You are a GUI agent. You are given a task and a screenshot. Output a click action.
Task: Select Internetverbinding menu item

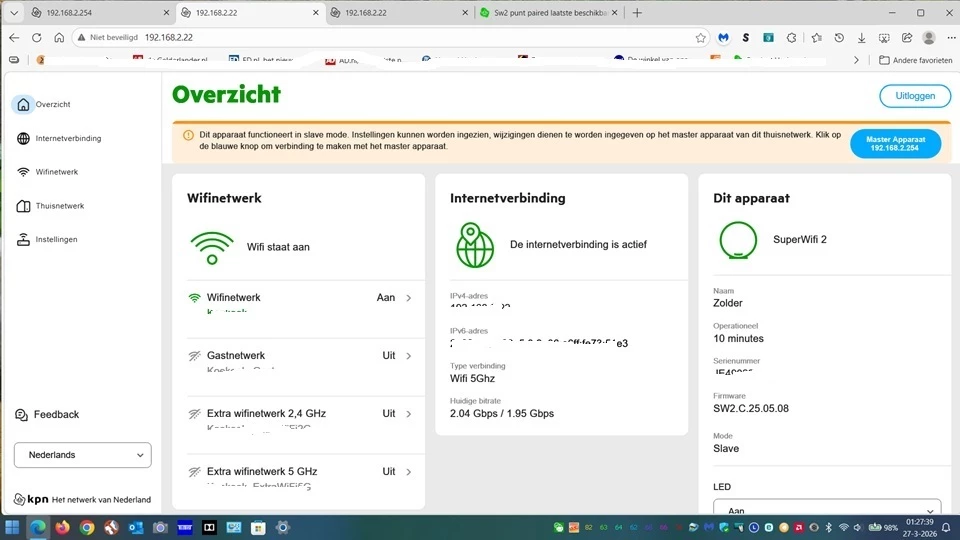(x=68, y=138)
